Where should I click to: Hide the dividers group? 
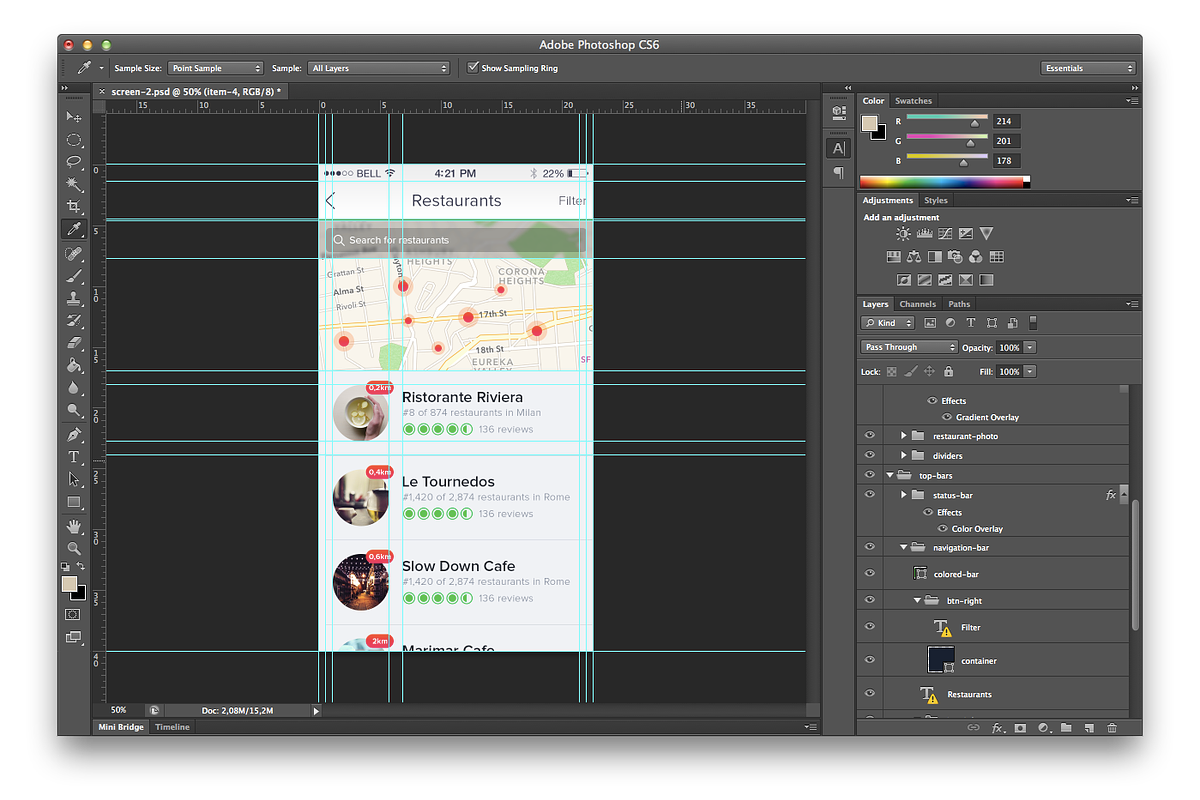(869, 455)
